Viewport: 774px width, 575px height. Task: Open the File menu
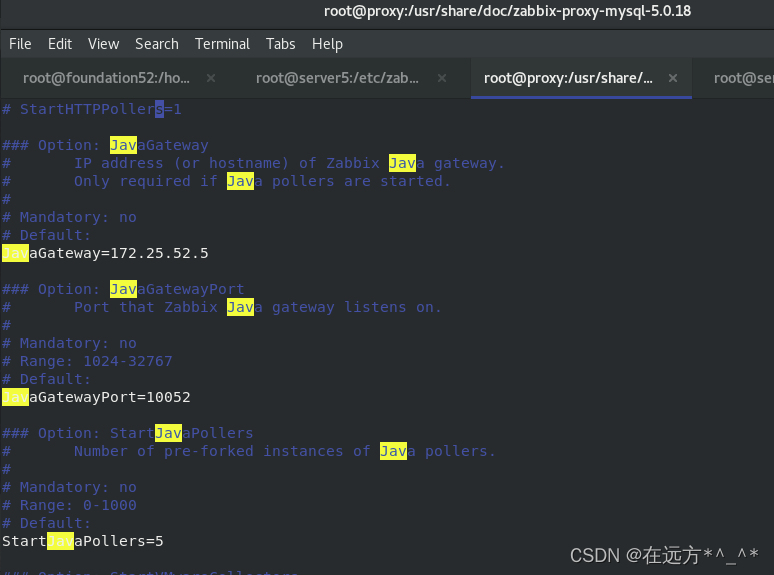click(20, 44)
